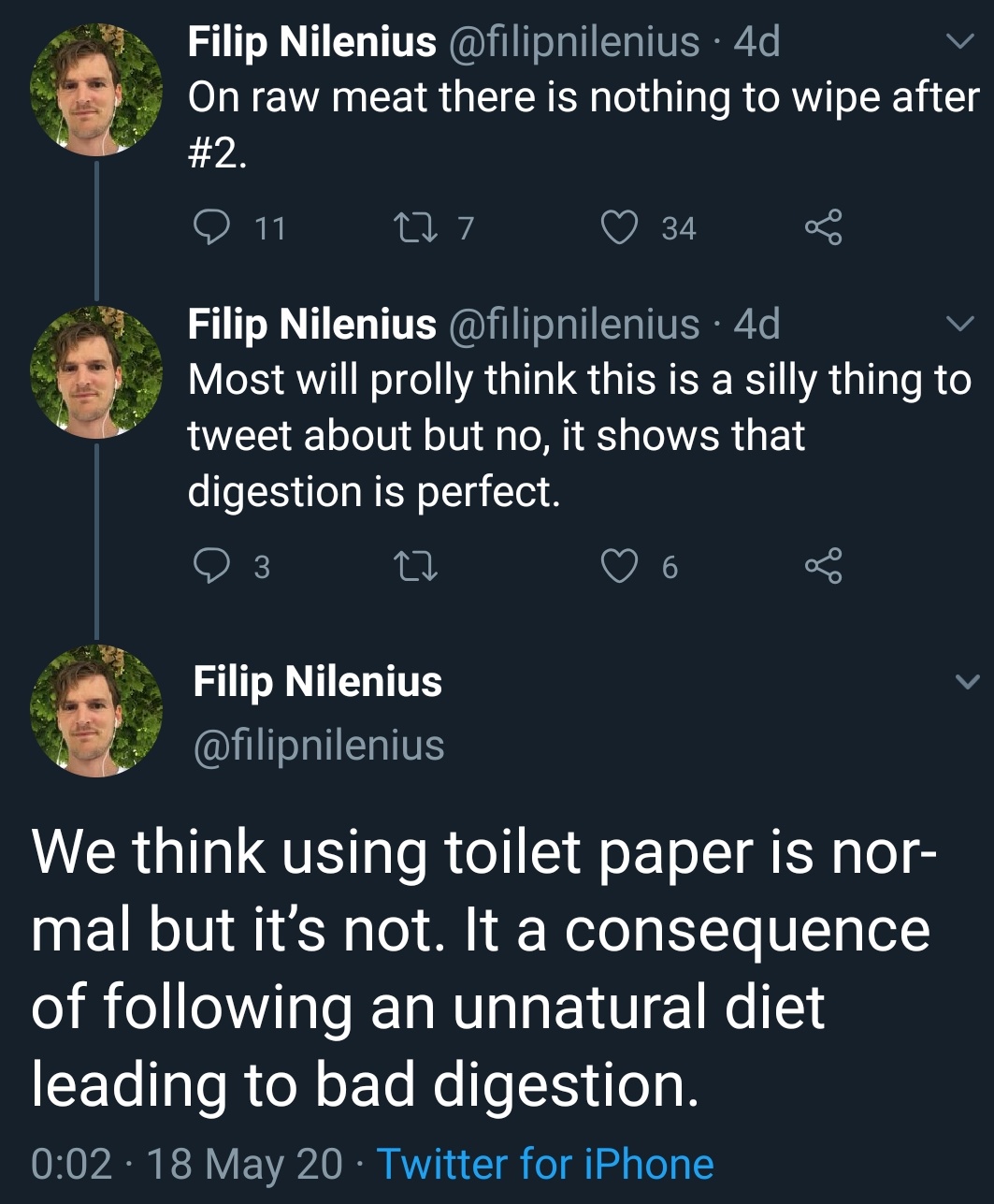This screenshot has height=1204, width=994.
Task: Open the main tweet's profile avatar
Action: click(x=96, y=710)
